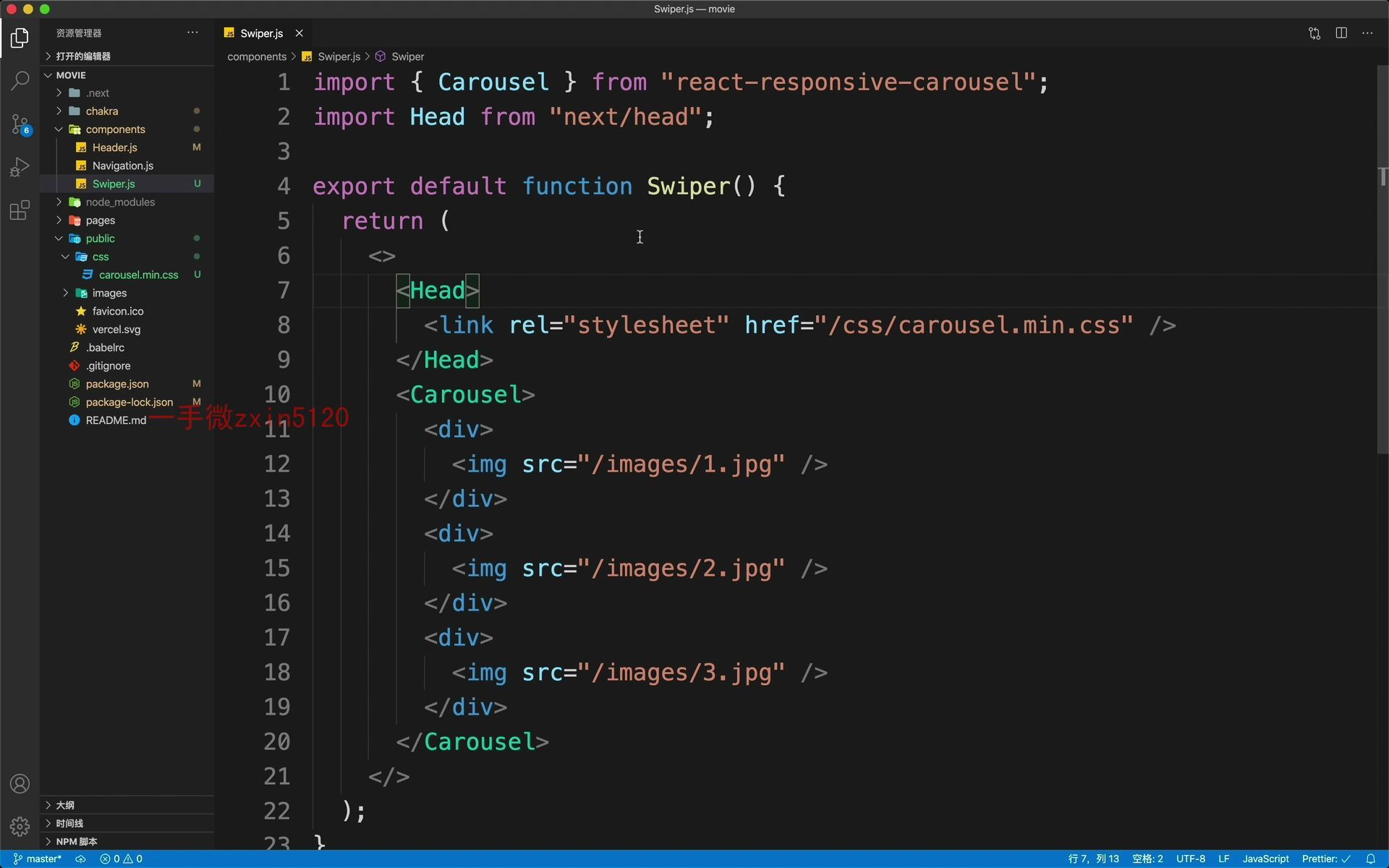Expand the pages folder
This screenshot has width=1389, height=868.
pyautogui.click(x=127, y=221)
